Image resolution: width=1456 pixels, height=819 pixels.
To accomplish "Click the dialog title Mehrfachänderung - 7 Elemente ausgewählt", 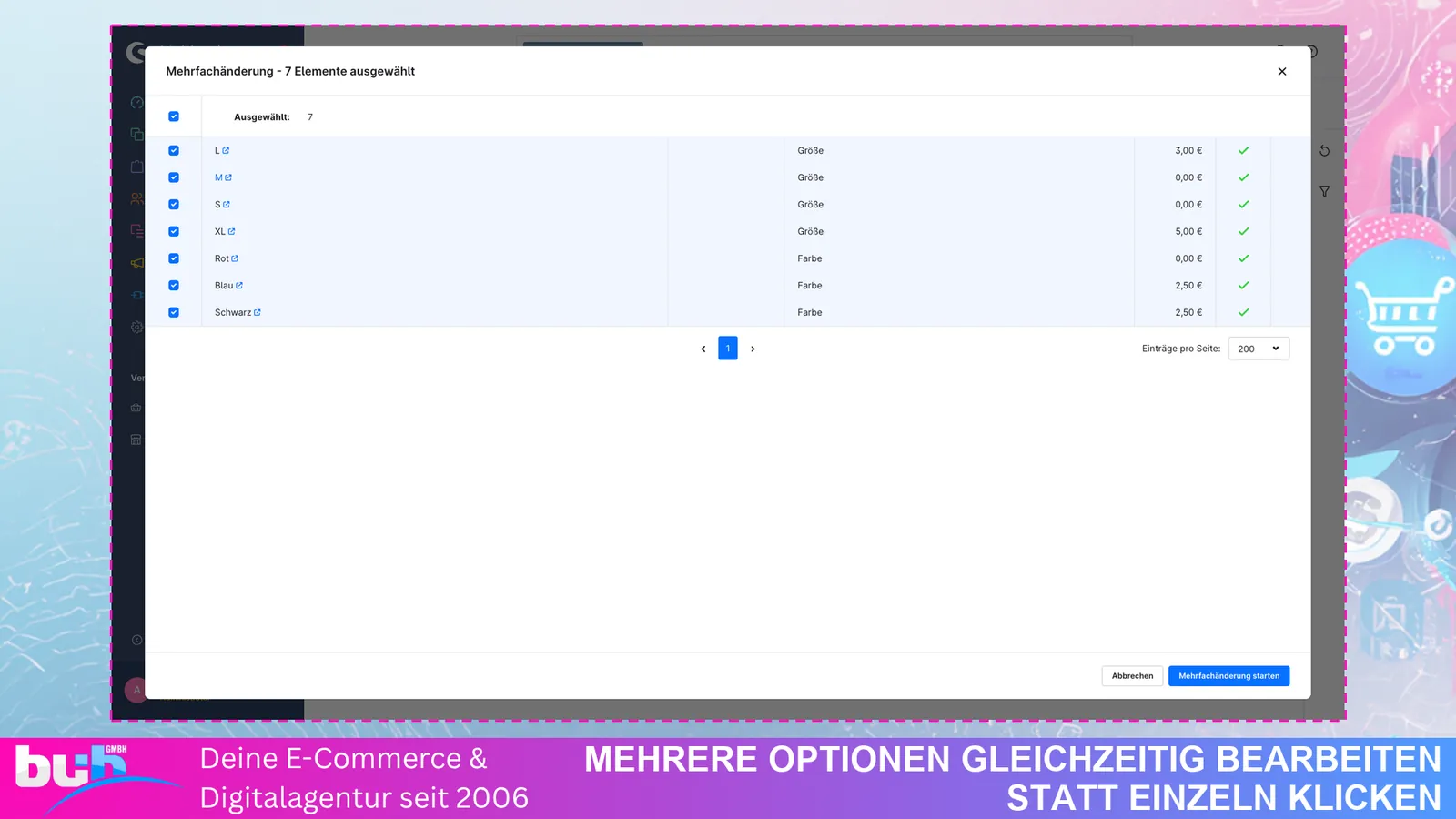I will coord(290,71).
